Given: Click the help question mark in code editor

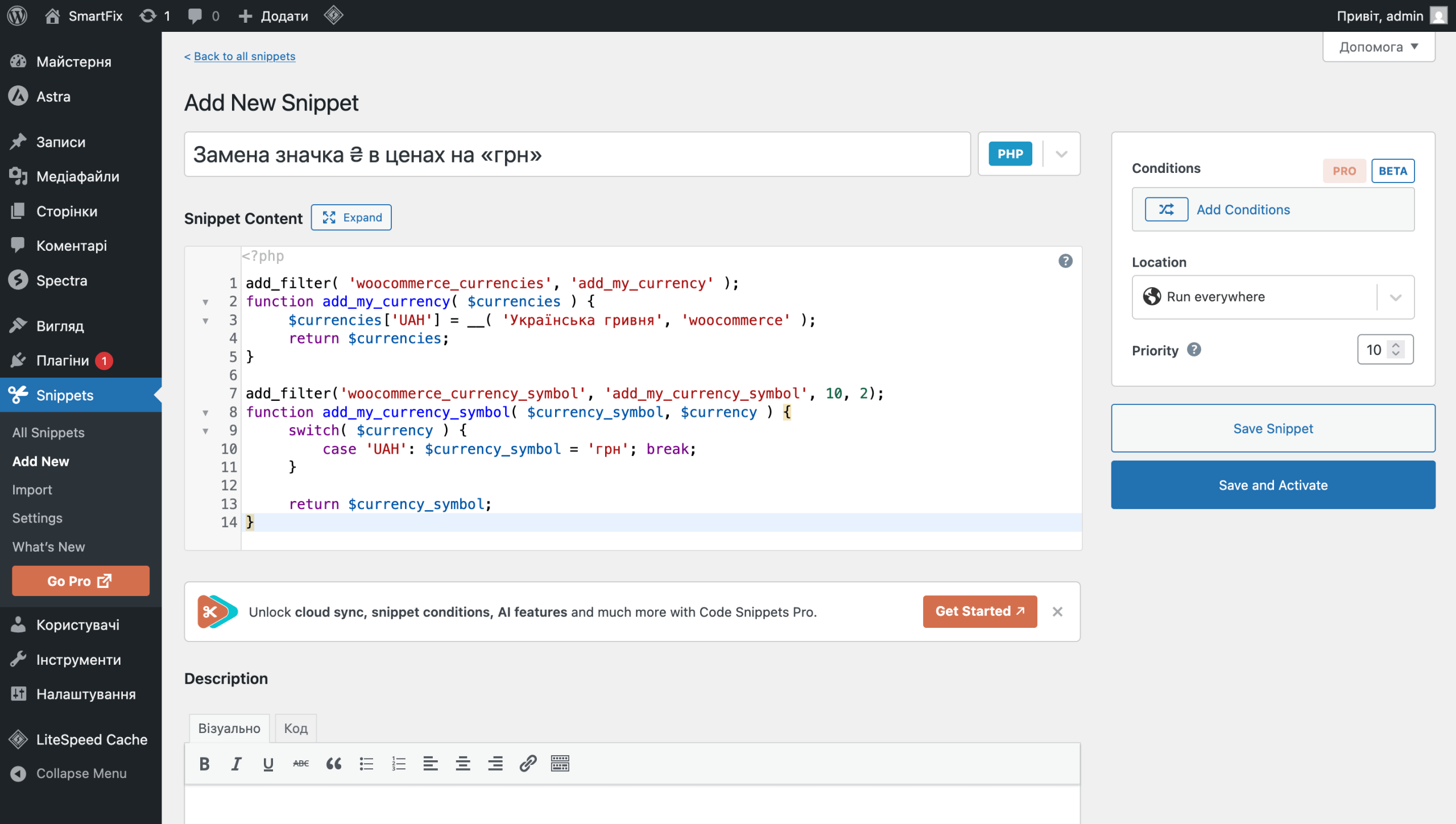Looking at the screenshot, I should tap(1066, 260).
